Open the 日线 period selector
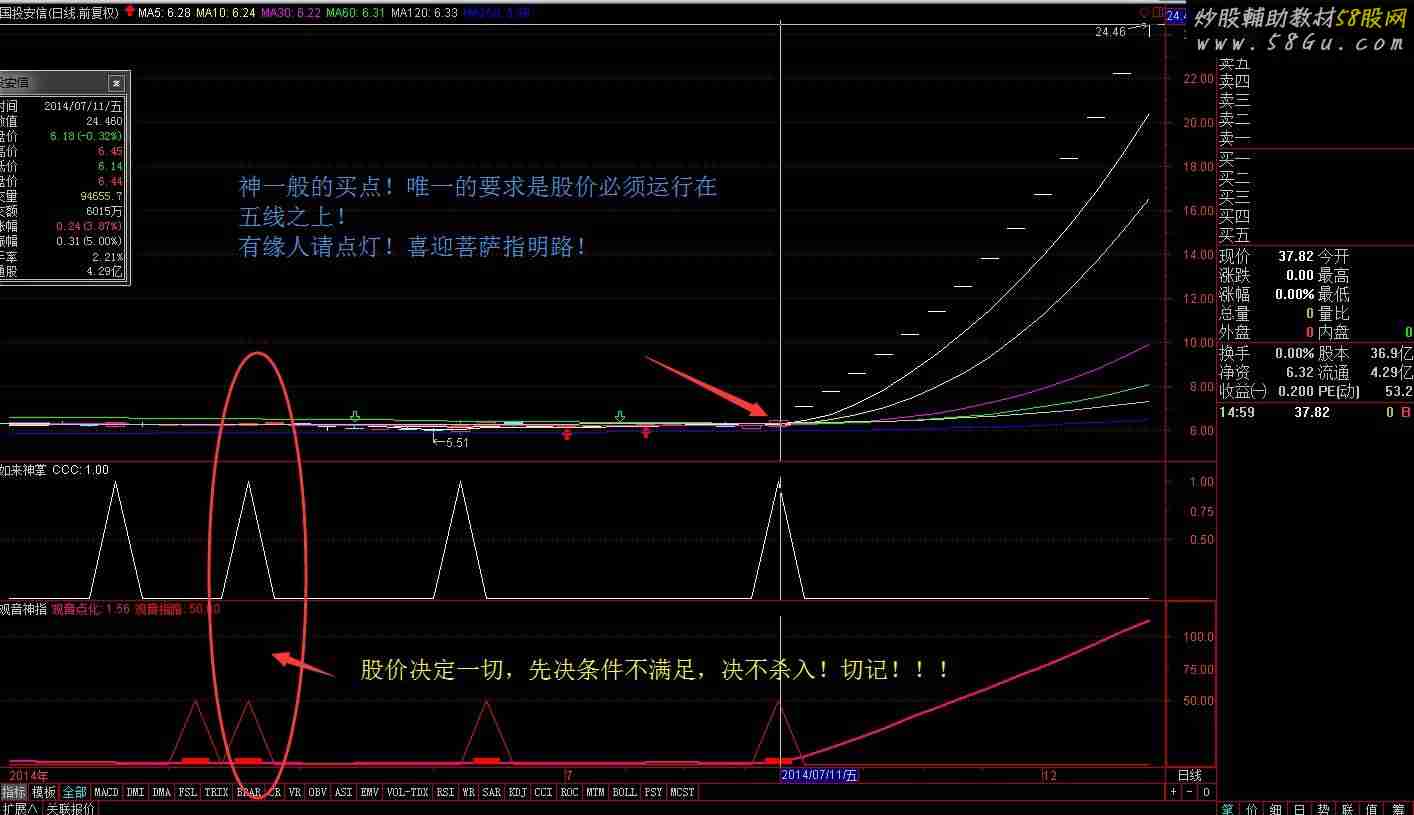The height and width of the screenshot is (815, 1414). click(x=1190, y=775)
